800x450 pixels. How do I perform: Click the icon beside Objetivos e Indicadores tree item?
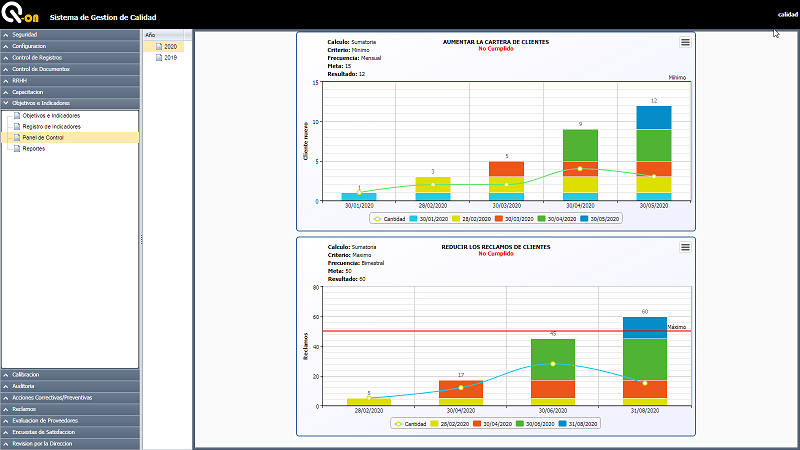point(15,115)
